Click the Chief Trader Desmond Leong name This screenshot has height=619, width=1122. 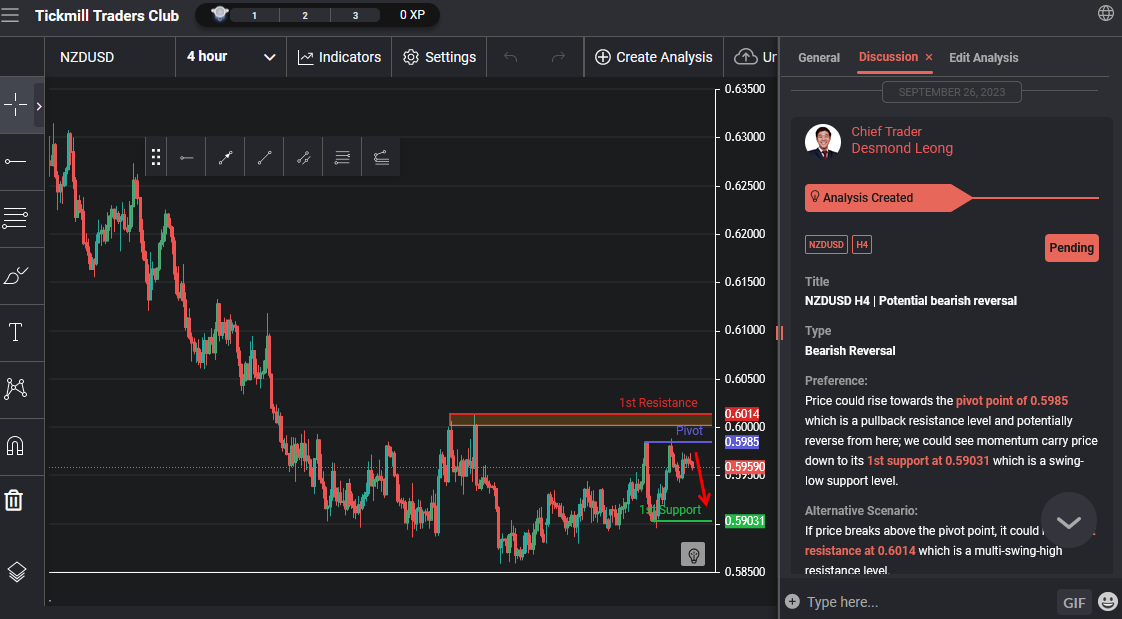(x=902, y=140)
